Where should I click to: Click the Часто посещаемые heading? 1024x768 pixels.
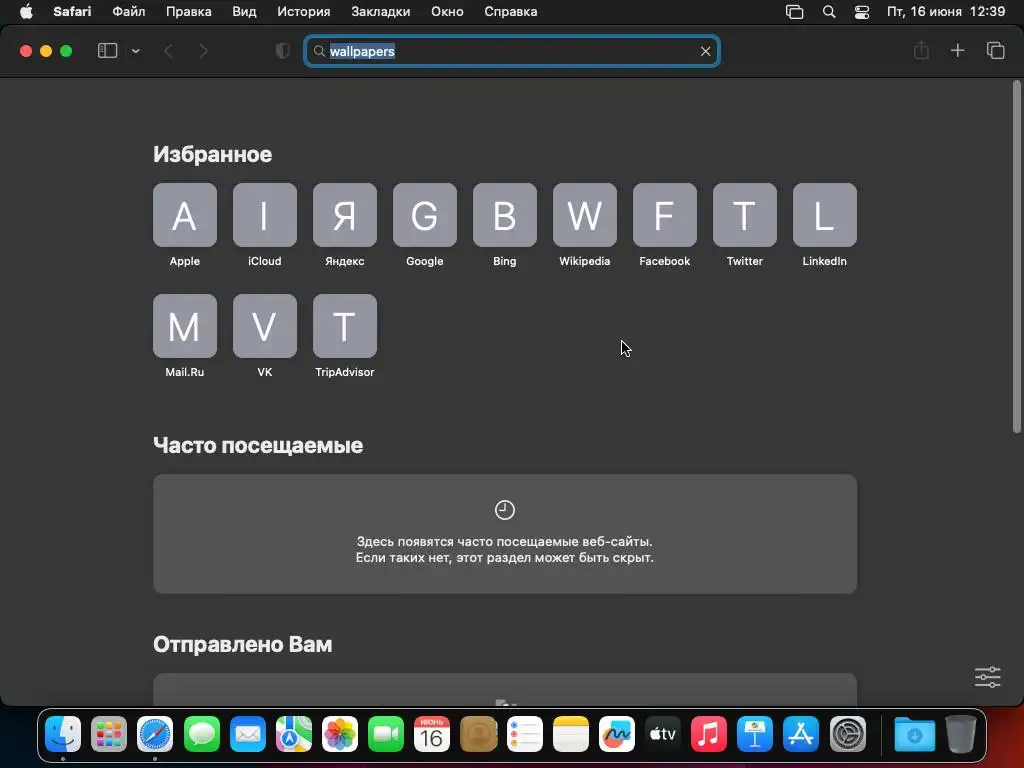point(258,445)
